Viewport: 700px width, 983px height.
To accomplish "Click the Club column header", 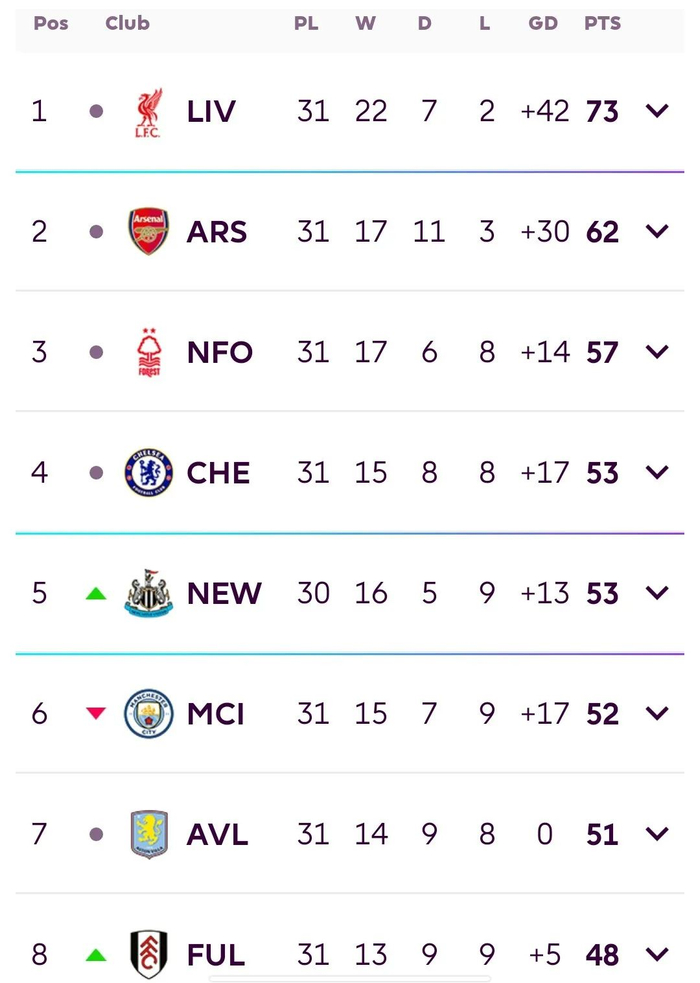I will click(127, 23).
